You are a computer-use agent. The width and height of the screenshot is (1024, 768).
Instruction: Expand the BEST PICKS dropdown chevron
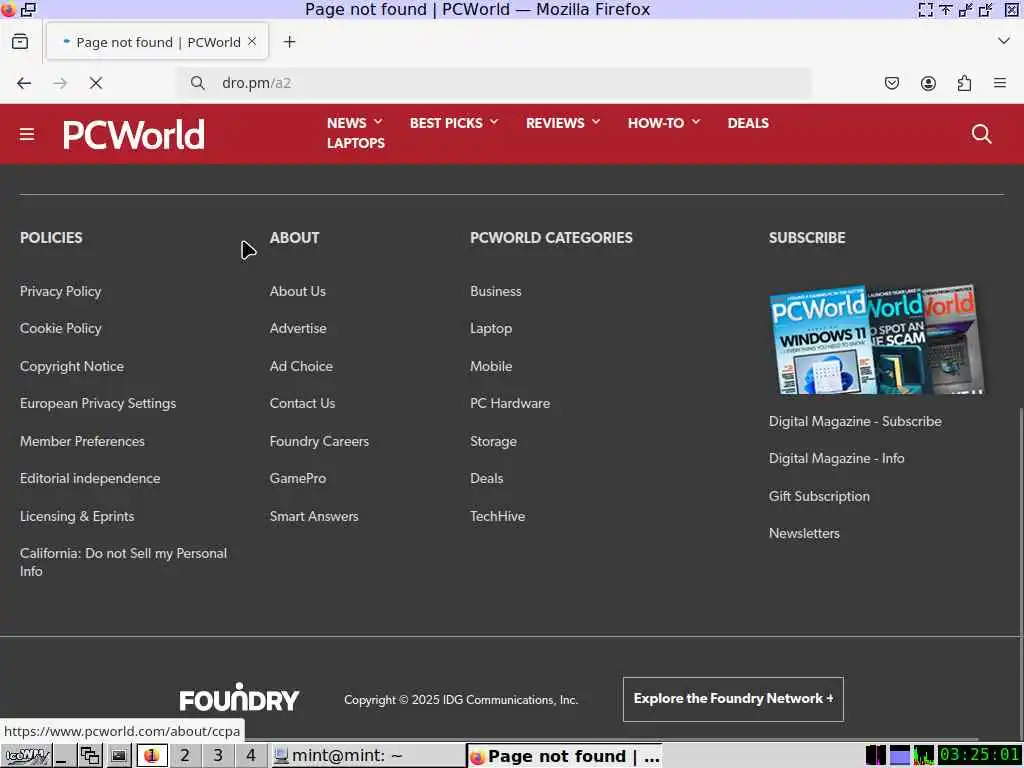point(494,121)
